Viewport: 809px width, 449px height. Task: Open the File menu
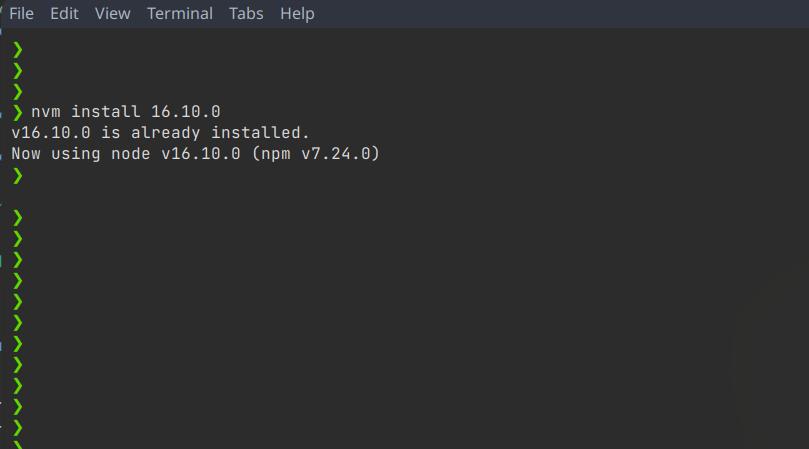tap(21, 13)
